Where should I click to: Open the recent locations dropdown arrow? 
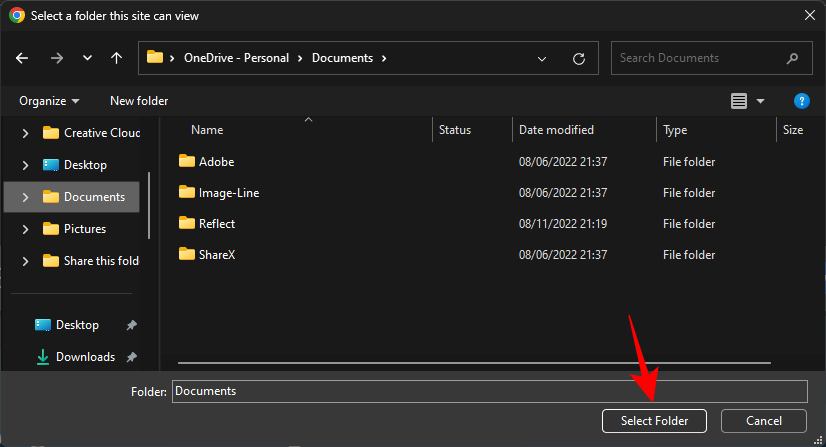(88, 58)
